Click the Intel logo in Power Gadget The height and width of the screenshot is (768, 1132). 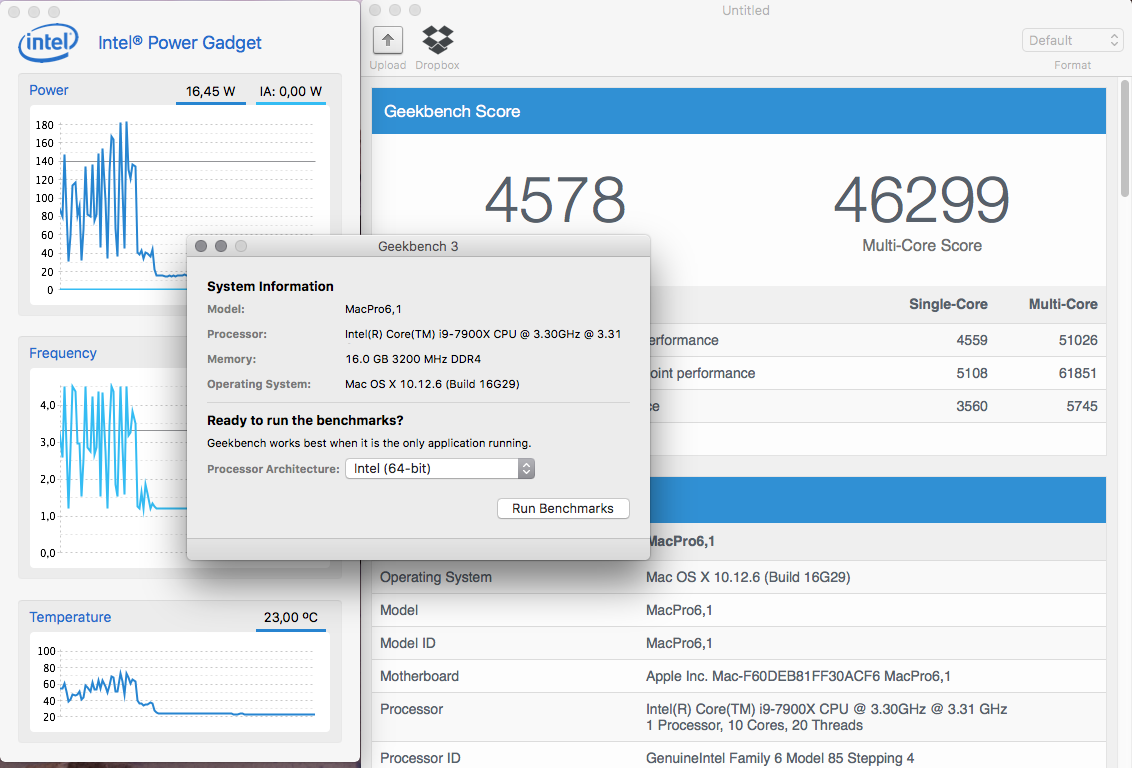click(48, 43)
